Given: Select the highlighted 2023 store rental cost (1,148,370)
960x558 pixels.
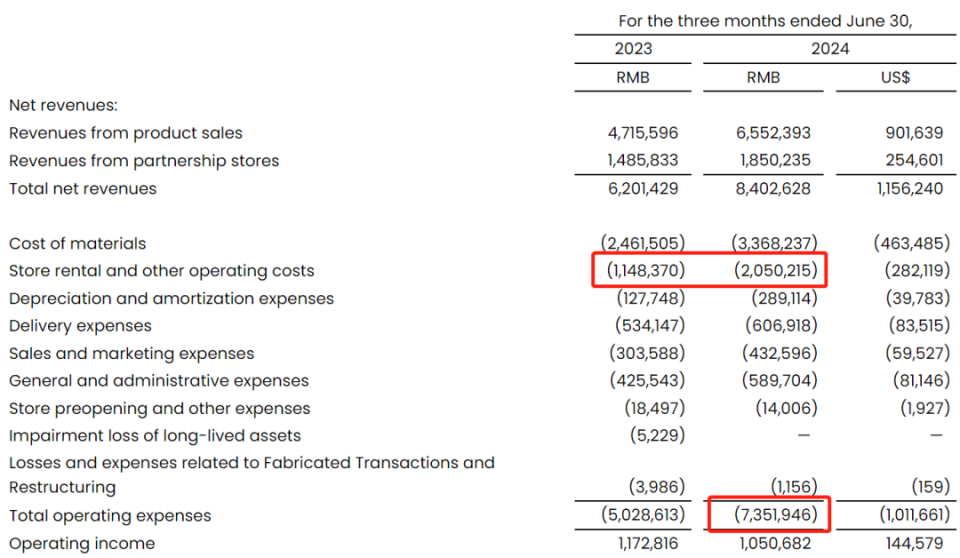Looking at the screenshot, I should 646,270.
